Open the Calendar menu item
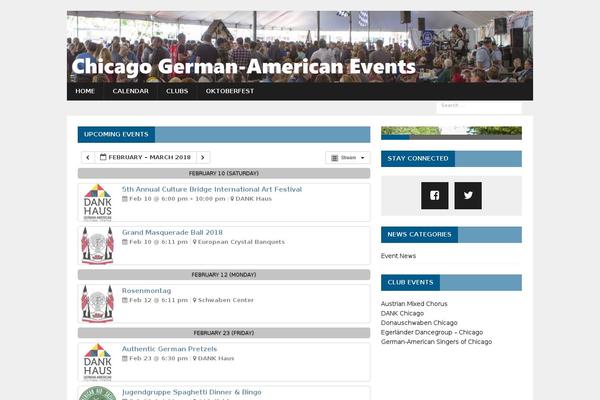 click(x=130, y=91)
